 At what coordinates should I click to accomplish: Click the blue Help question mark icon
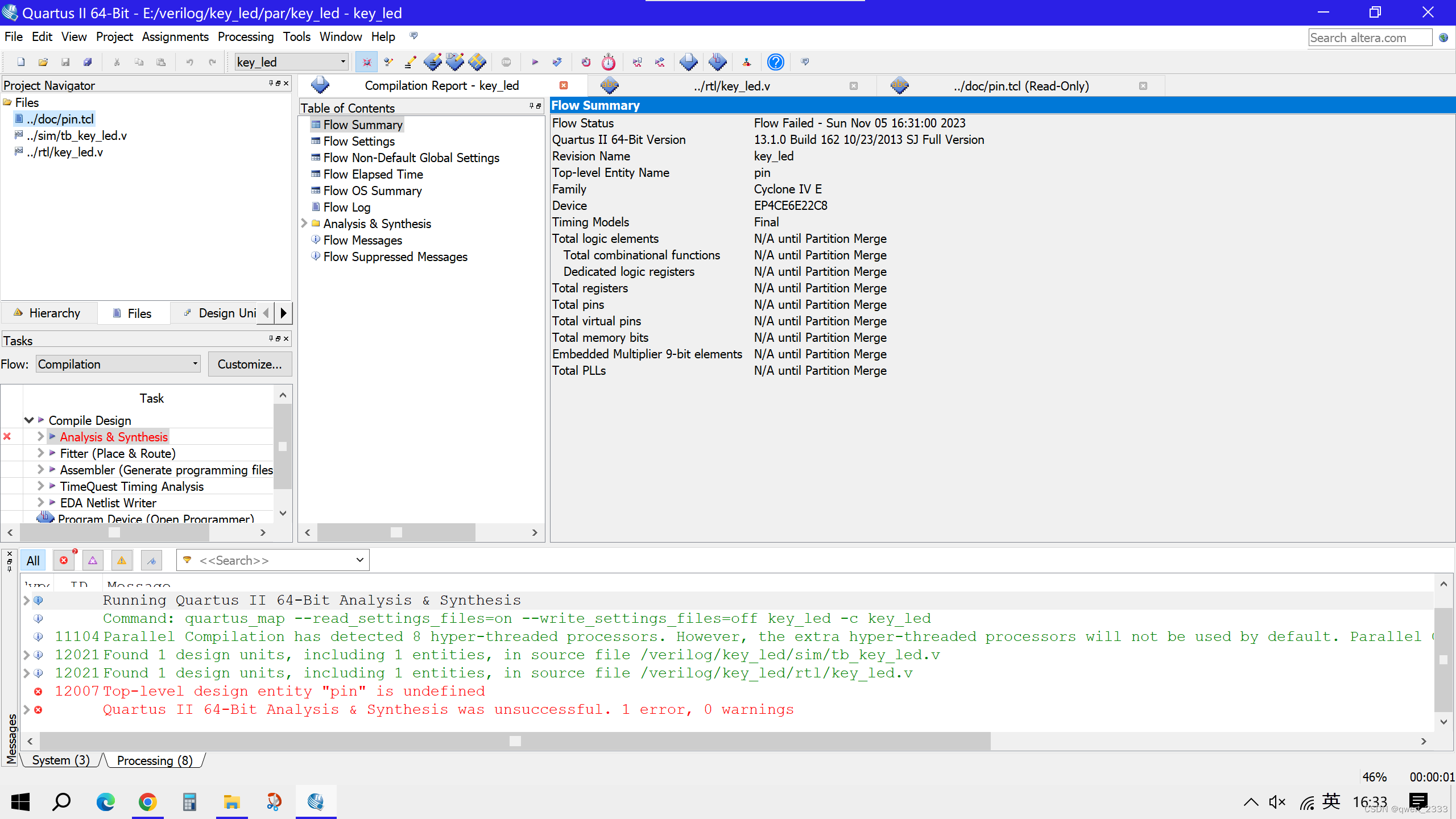[775, 62]
